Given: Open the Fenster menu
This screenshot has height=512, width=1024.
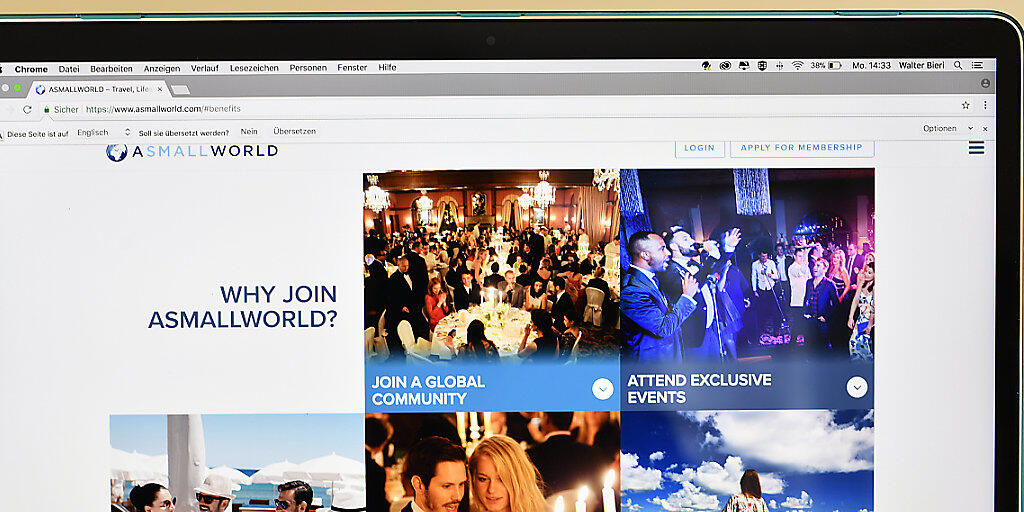Looking at the screenshot, I should 352,67.
